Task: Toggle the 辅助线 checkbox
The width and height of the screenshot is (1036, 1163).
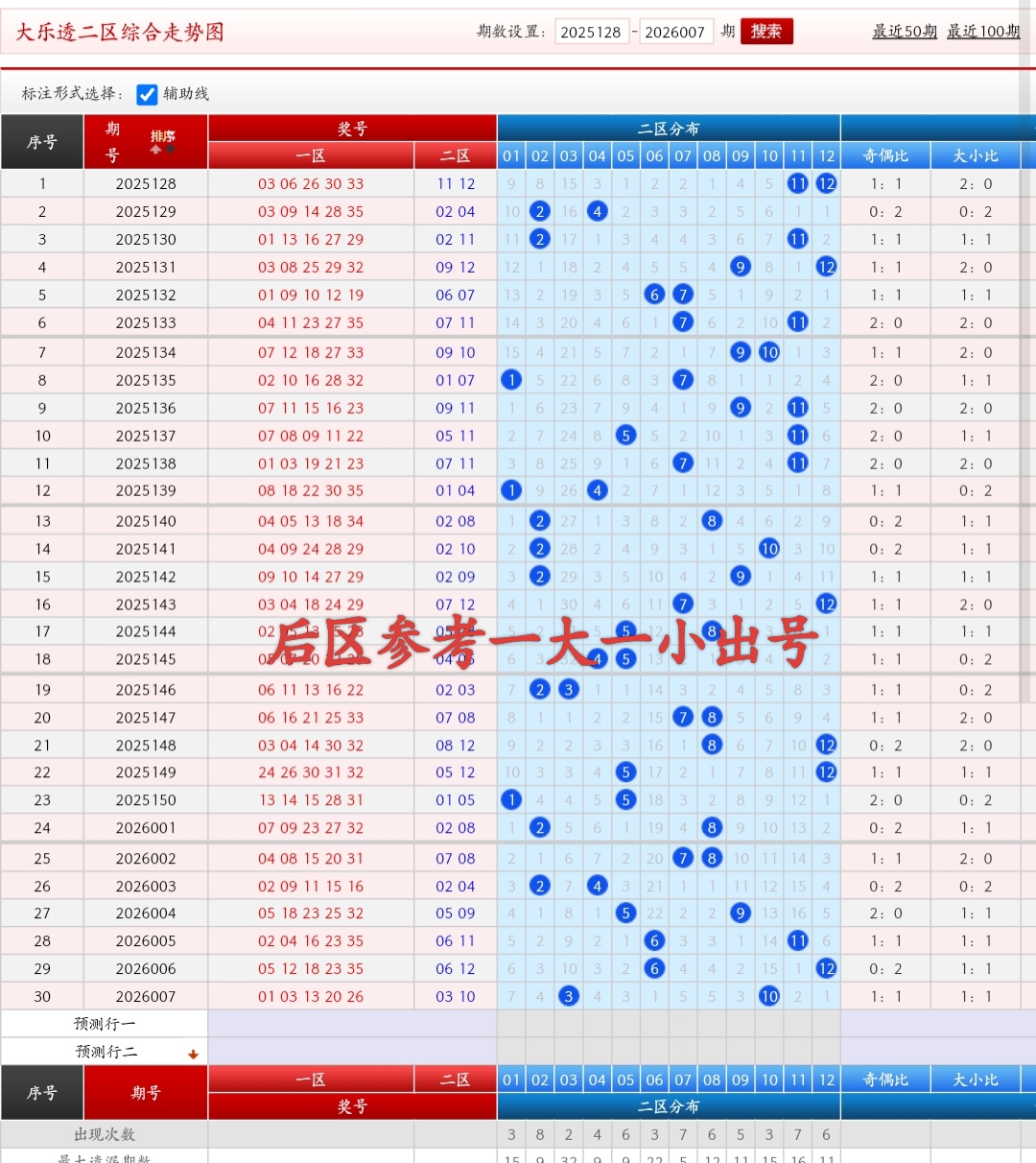Action: tap(147, 94)
